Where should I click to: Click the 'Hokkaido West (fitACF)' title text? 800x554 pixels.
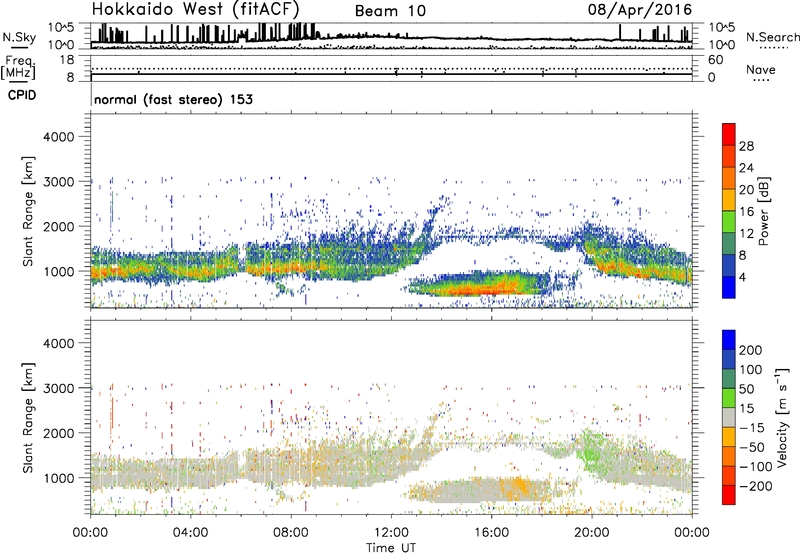point(195,10)
